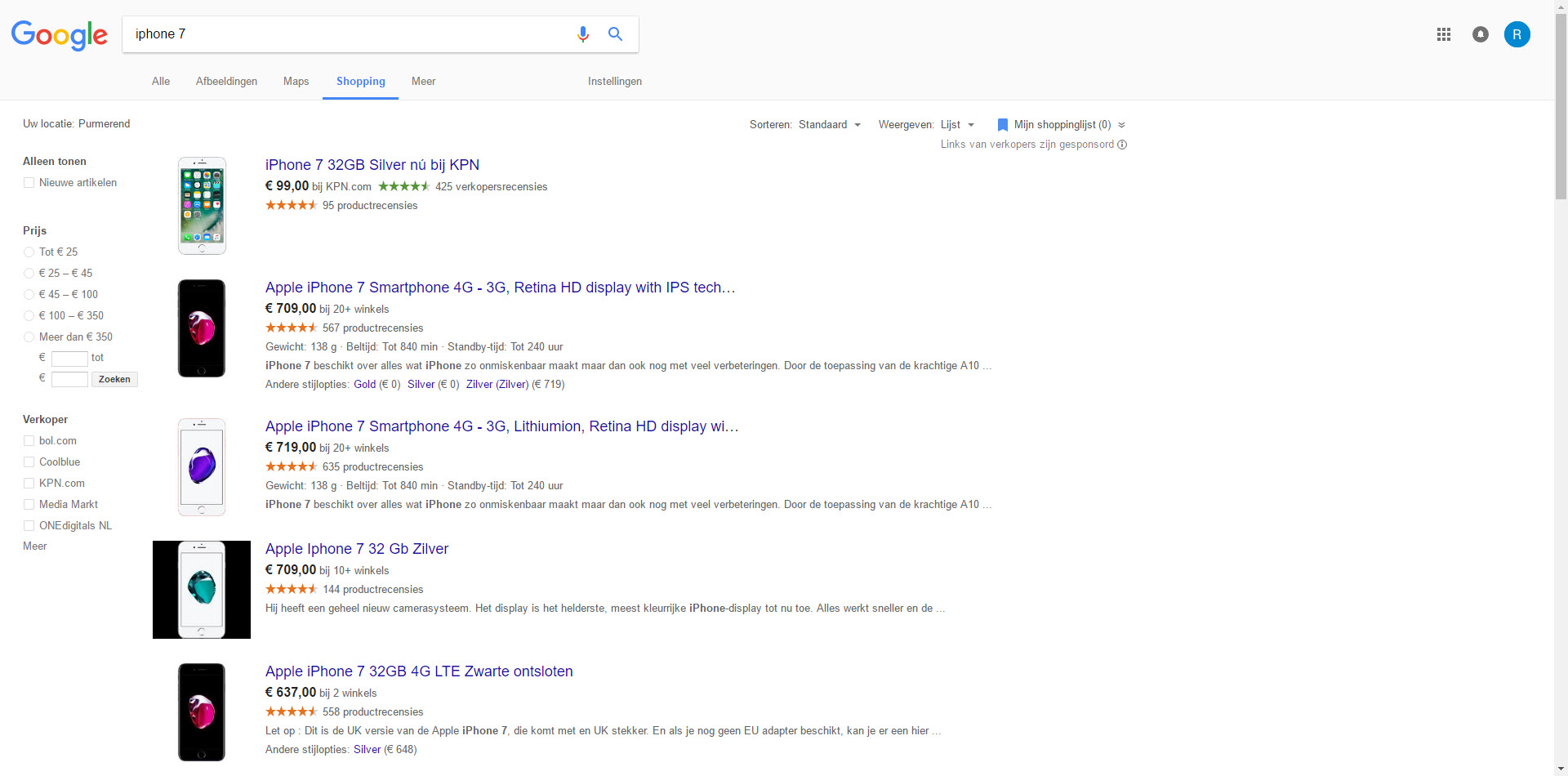The width and height of the screenshot is (1568, 776).
Task: Click the maximum price input field
Action: coord(69,379)
